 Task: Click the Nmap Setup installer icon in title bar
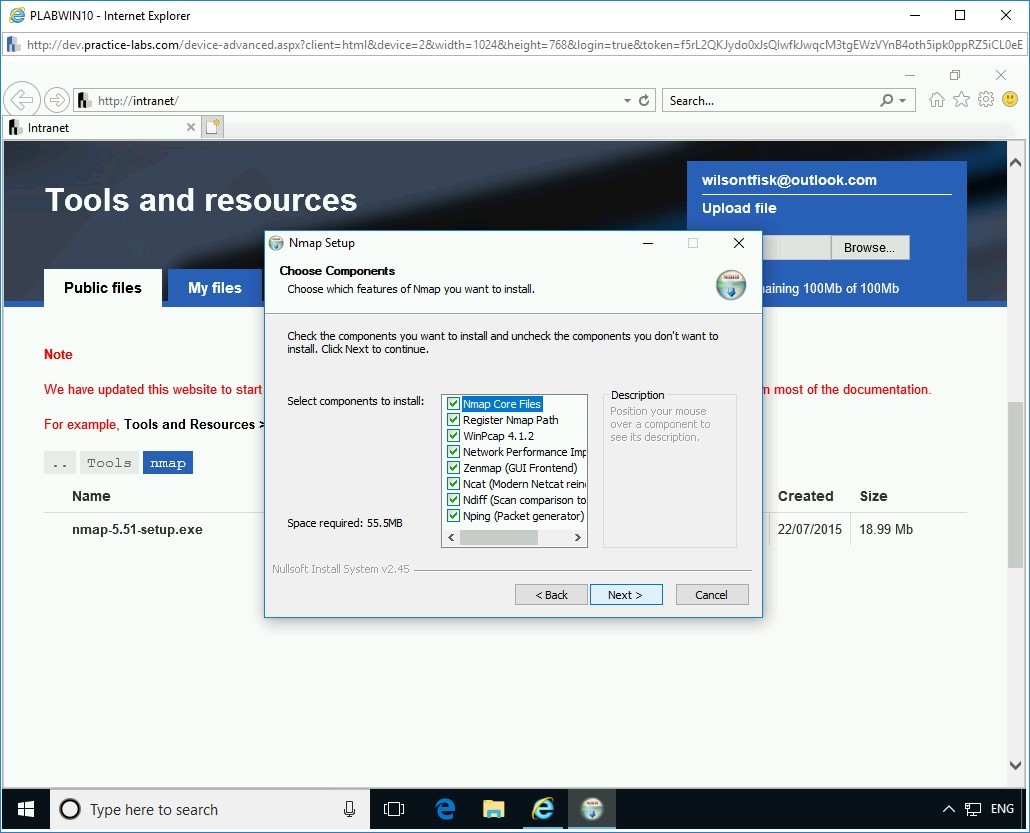(x=276, y=243)
